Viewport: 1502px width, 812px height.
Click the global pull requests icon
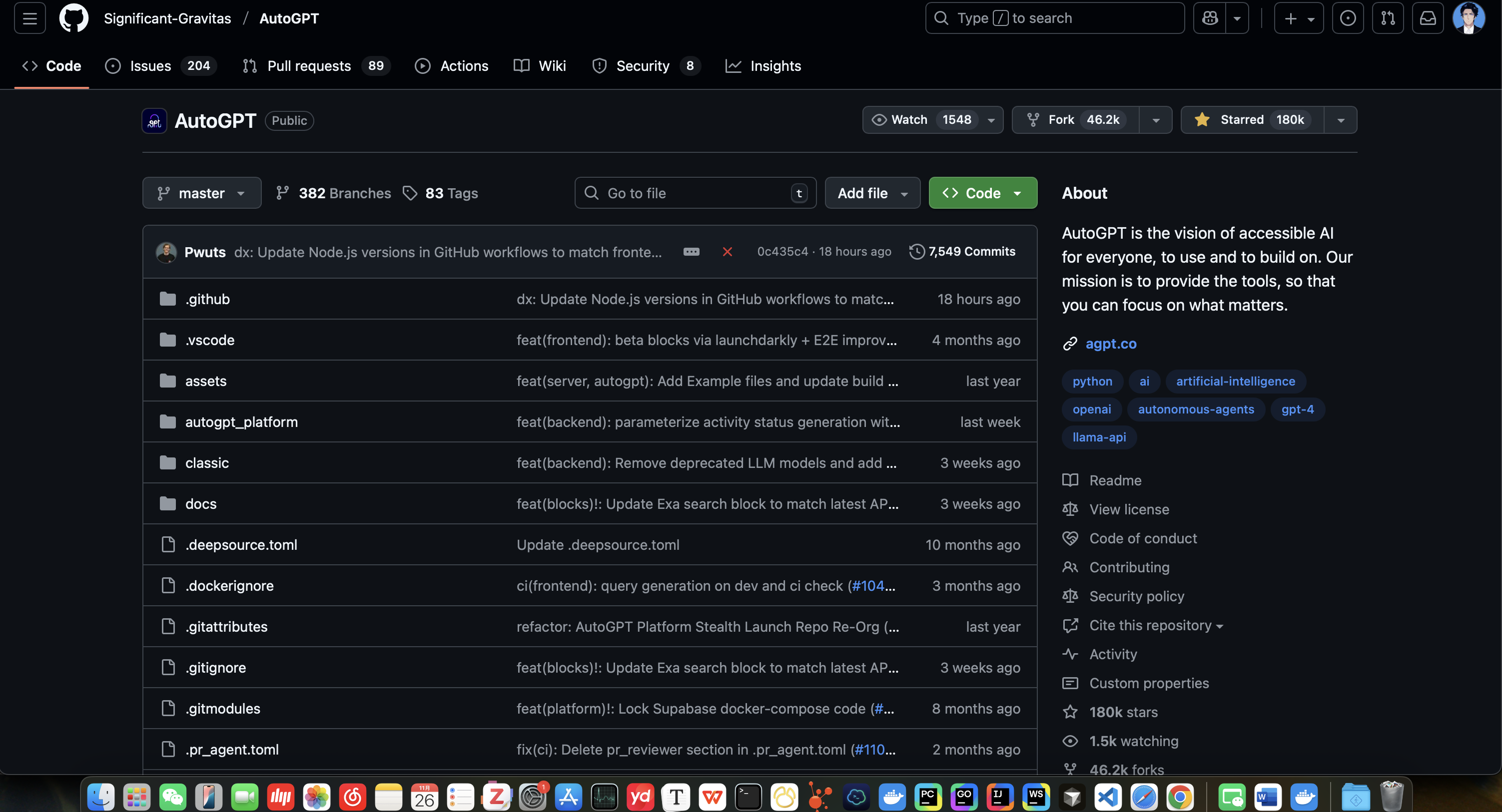click(1388, 18)
